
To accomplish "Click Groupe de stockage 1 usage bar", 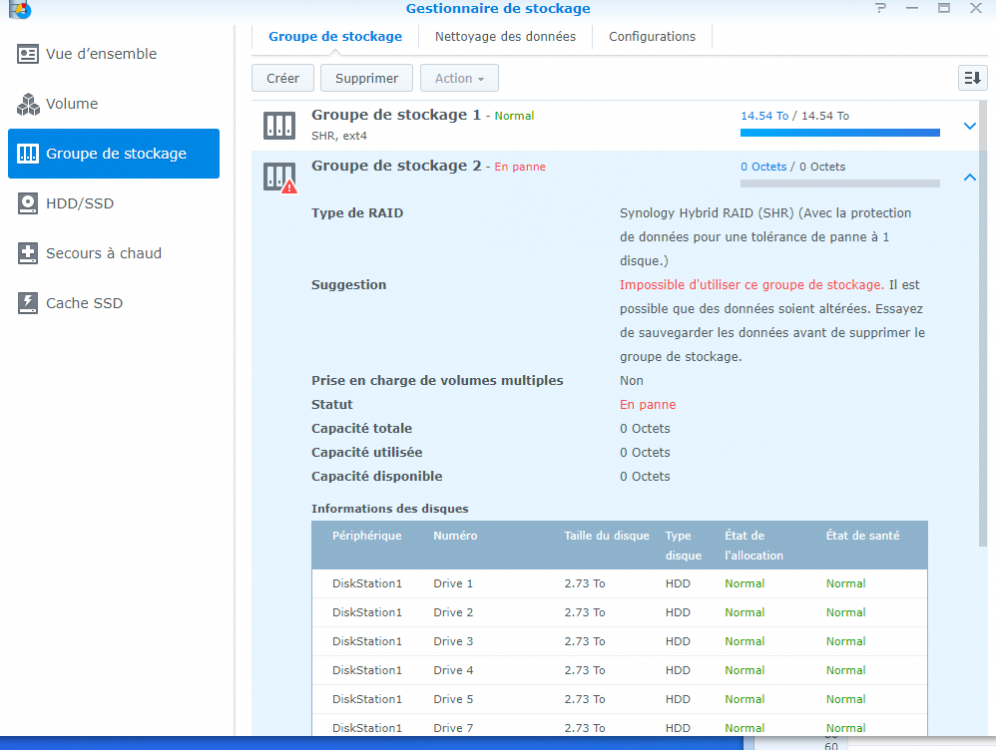I will click(839, 132).
